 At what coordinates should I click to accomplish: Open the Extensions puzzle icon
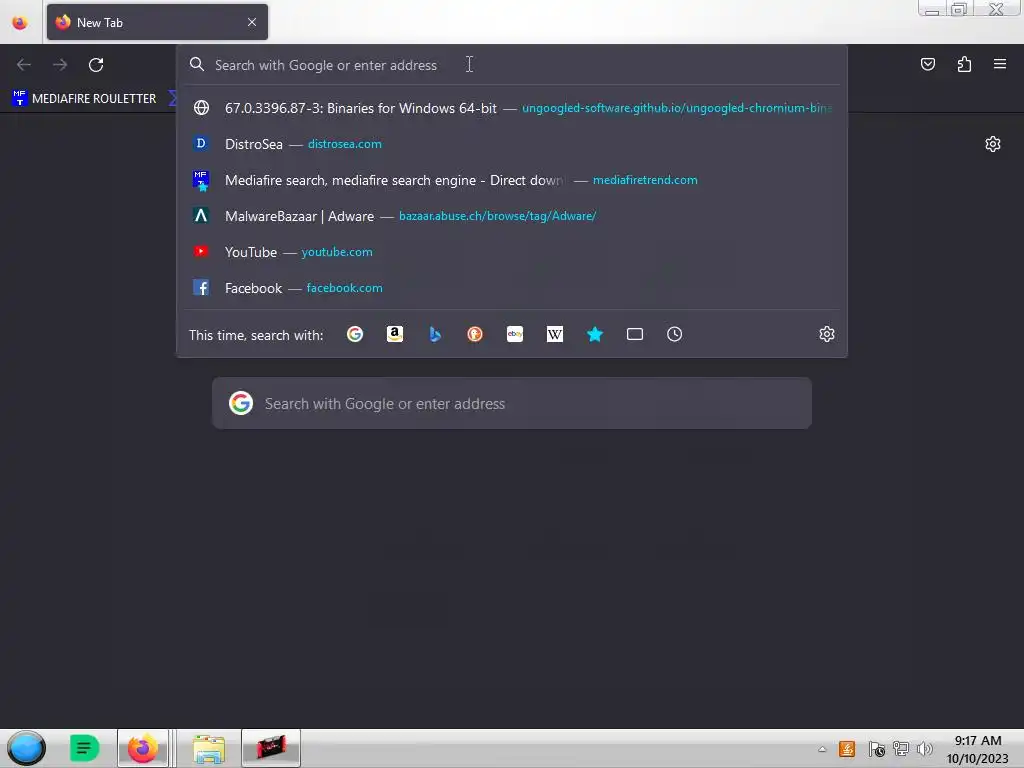964,64
